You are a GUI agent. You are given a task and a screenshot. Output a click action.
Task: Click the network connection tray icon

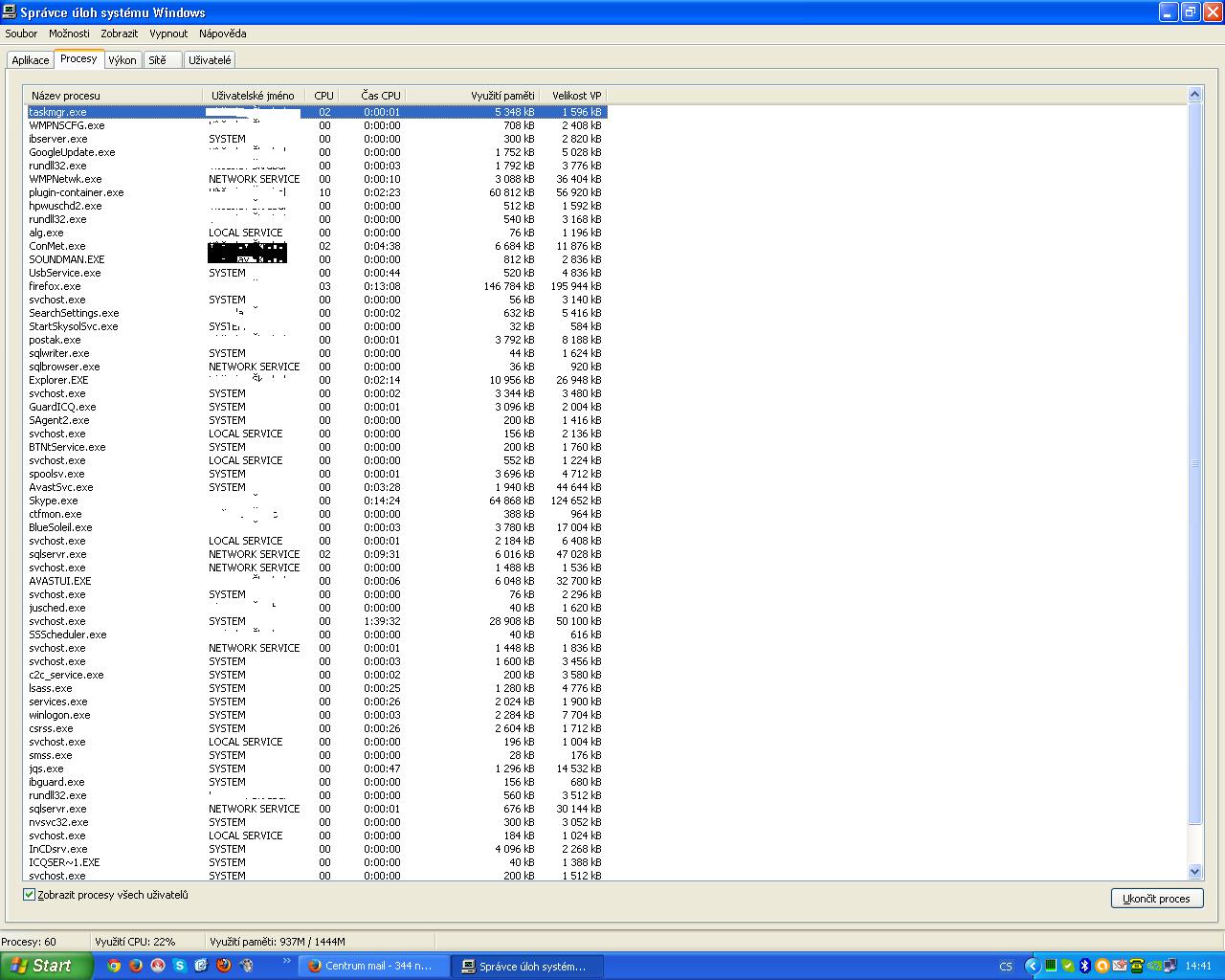coord(1171,966)
